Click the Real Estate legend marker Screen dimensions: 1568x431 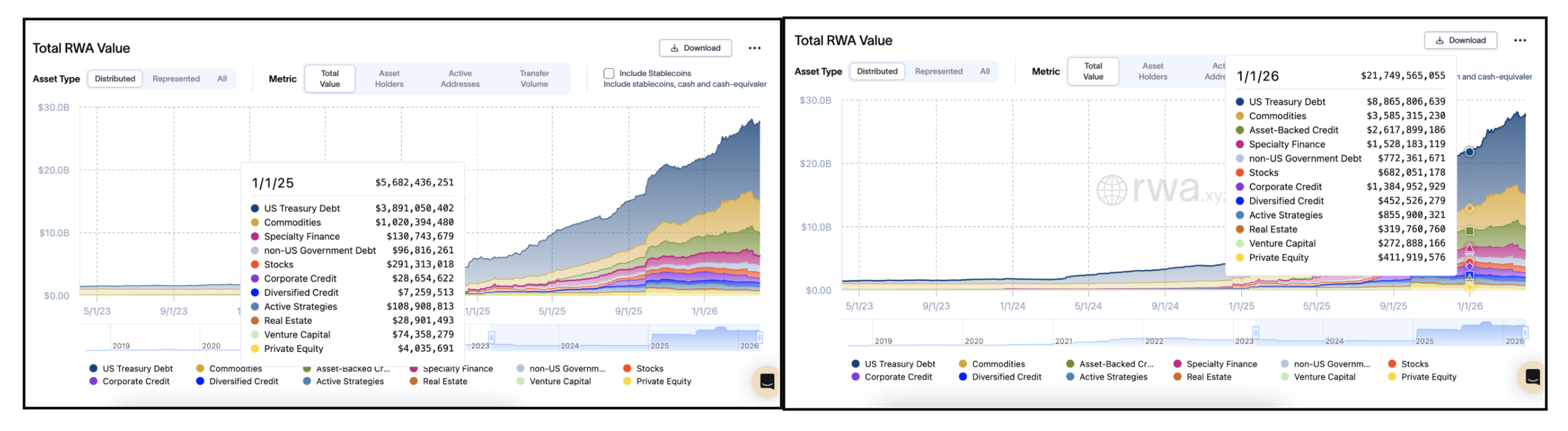[x=413, y=381]
